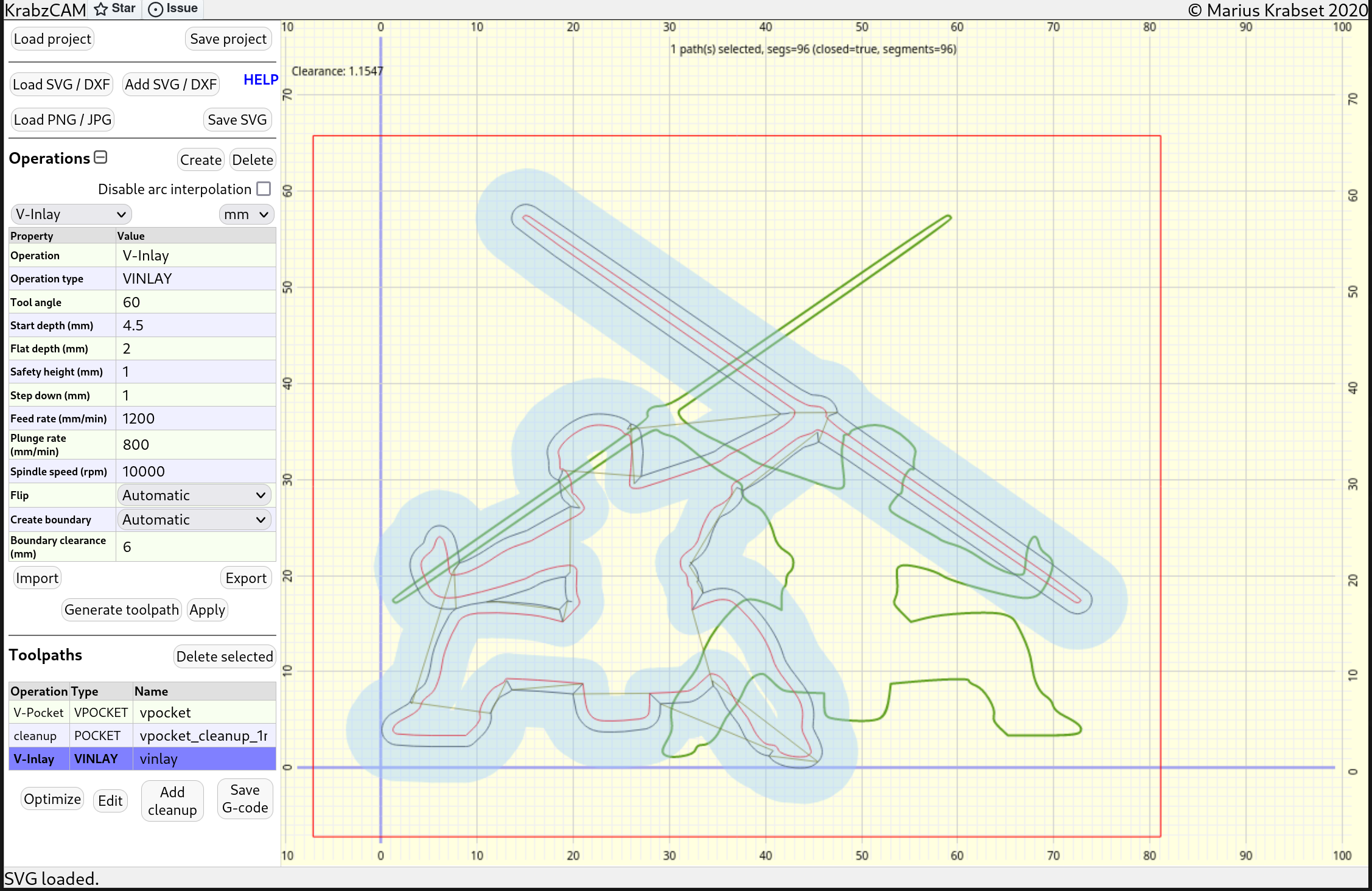Open the V-Inlay operation dropdown
The image size is (1372, 891).
[x=71, y=214]
